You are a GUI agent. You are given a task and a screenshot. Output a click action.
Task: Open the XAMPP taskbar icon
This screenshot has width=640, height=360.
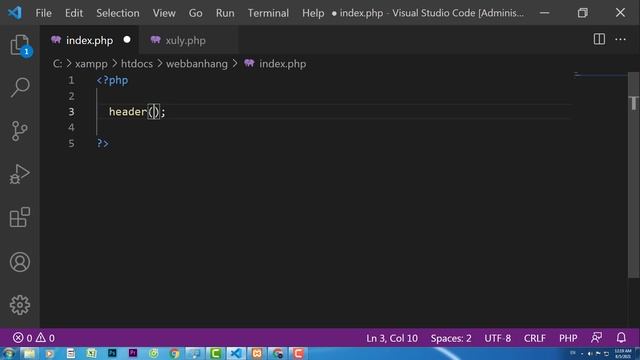point(257,353)
